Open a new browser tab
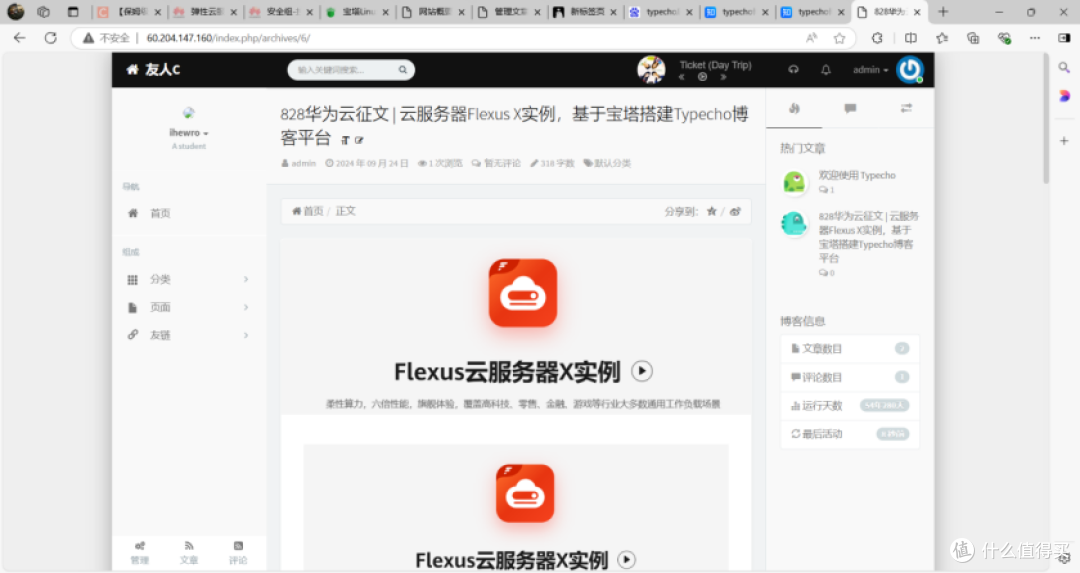 point(943,12)
